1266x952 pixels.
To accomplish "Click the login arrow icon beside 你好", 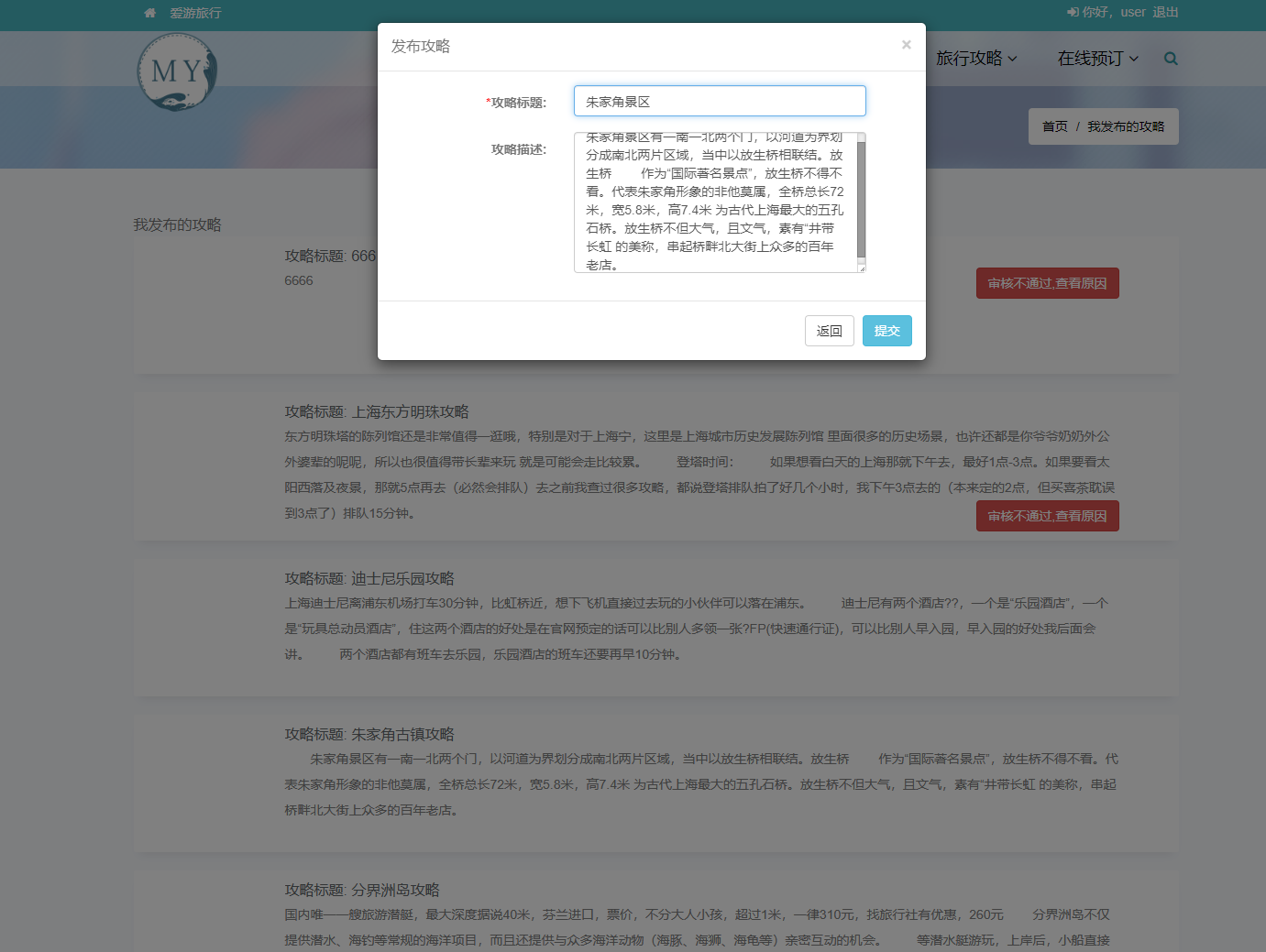I will coord(1074,12).
